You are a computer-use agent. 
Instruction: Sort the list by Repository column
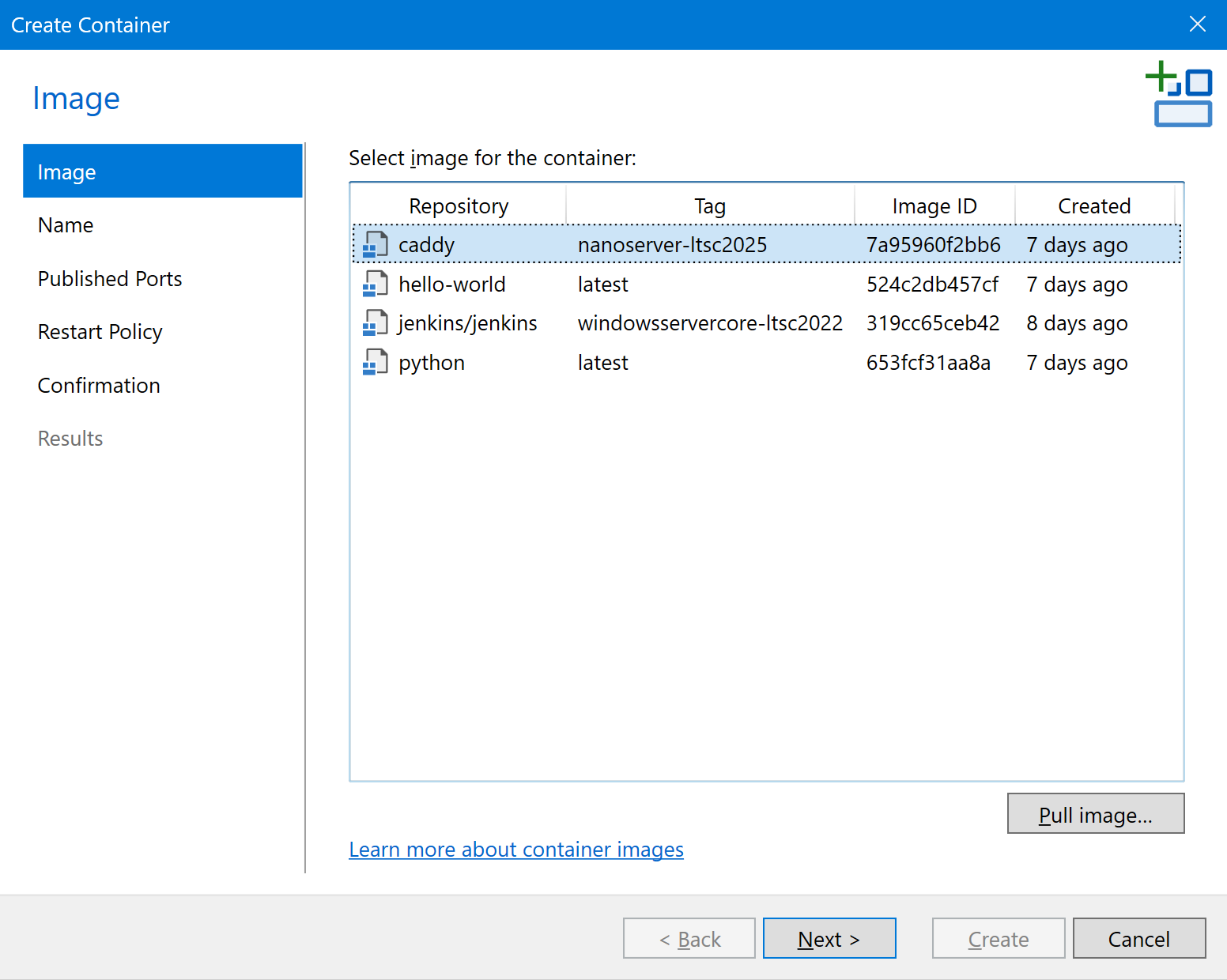point(459,206)
